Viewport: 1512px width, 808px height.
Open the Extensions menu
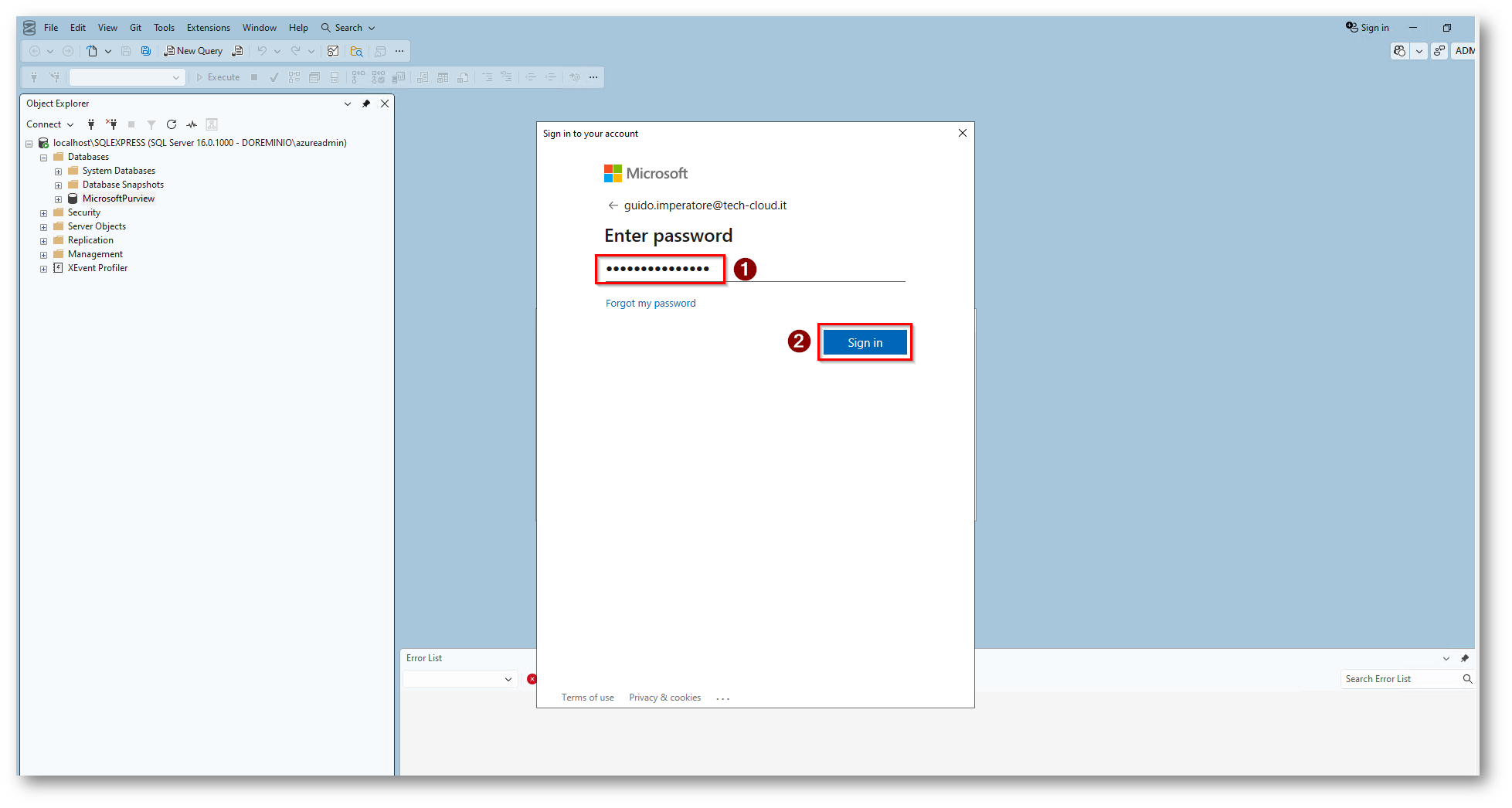pos(209,28)
